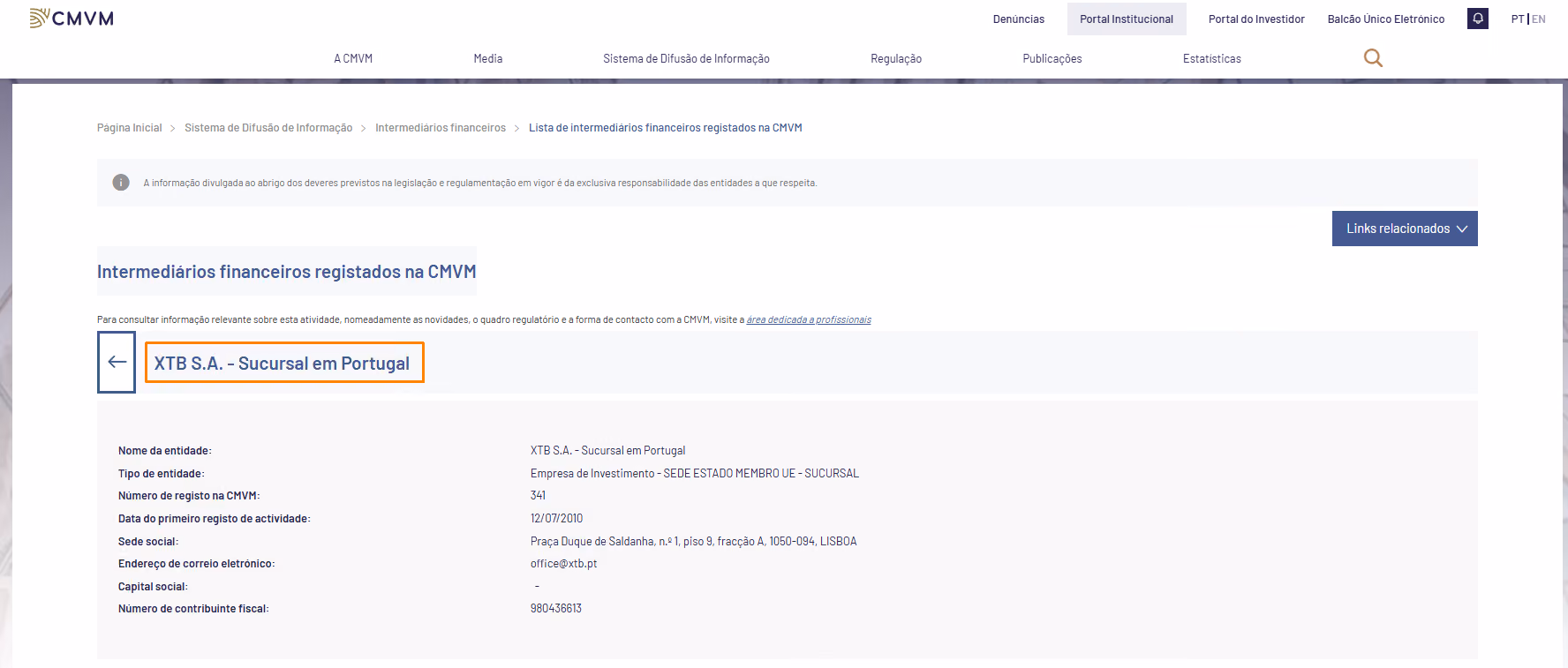Click the Capital social label
Viewport: 1568px width, 668px height.
coord(154,587)
